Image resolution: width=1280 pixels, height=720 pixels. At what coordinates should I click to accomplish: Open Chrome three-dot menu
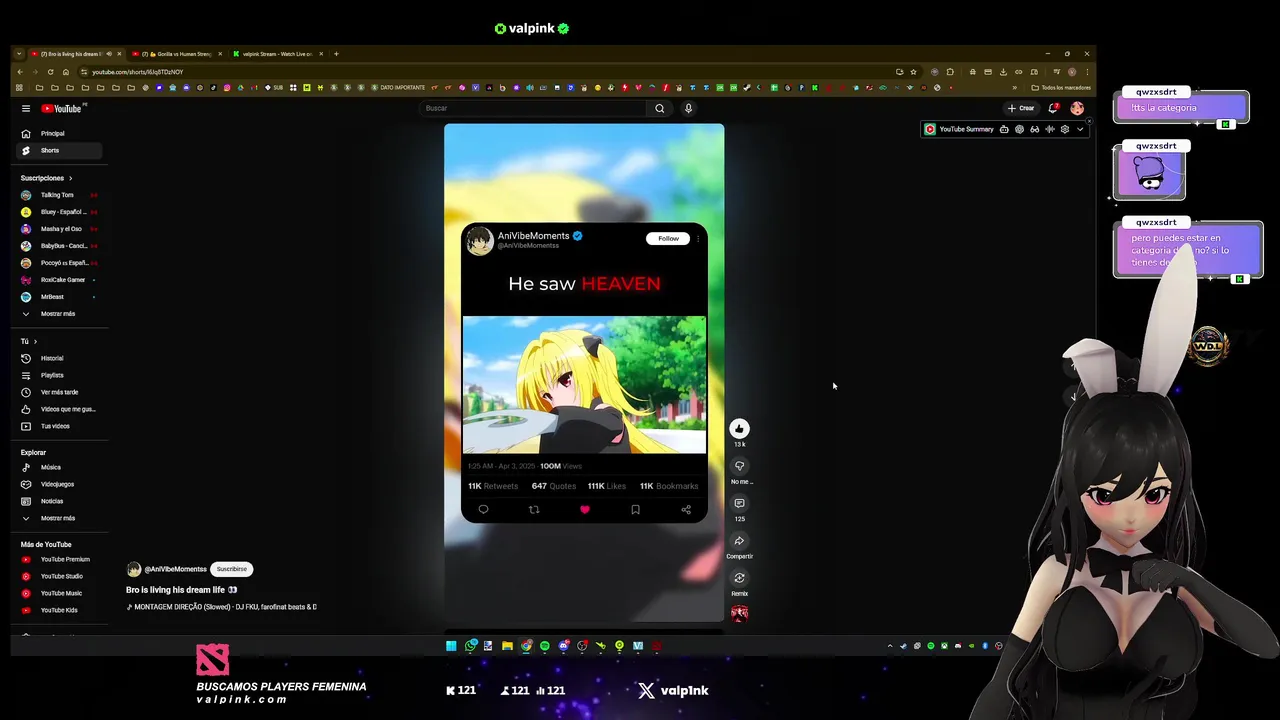[x=1086, y=72]
